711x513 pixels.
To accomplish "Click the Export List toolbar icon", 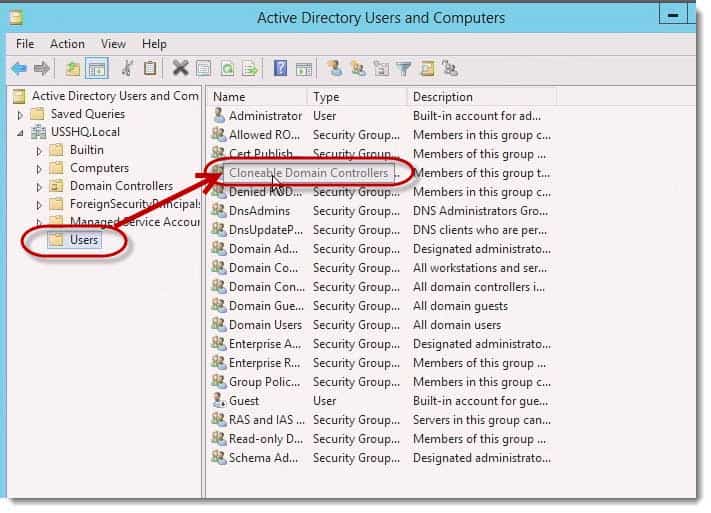I will [x=250, y=69].
